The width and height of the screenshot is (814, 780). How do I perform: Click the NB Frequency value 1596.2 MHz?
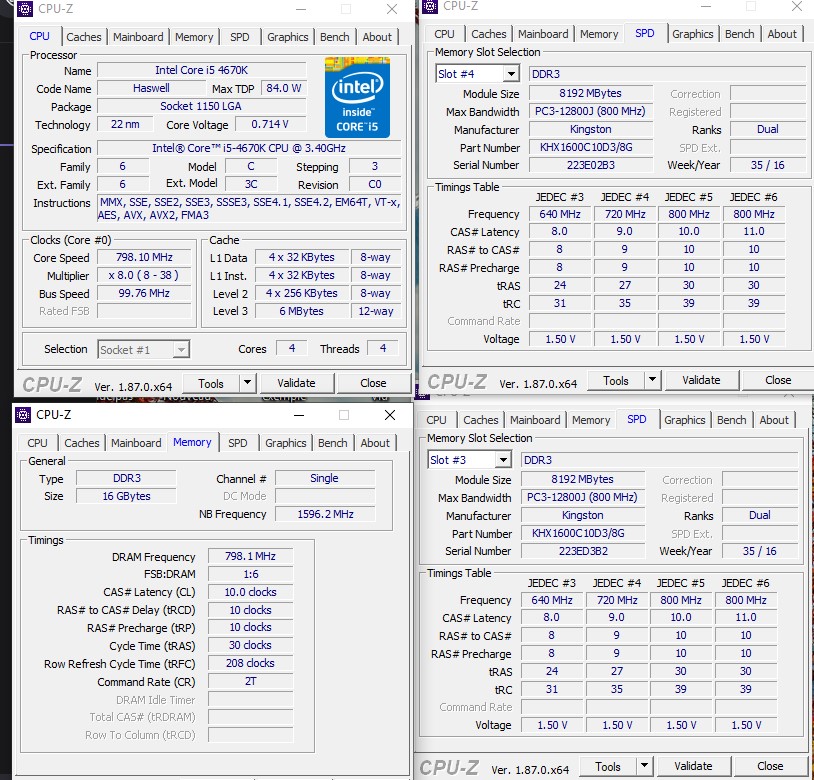[325, 514]
